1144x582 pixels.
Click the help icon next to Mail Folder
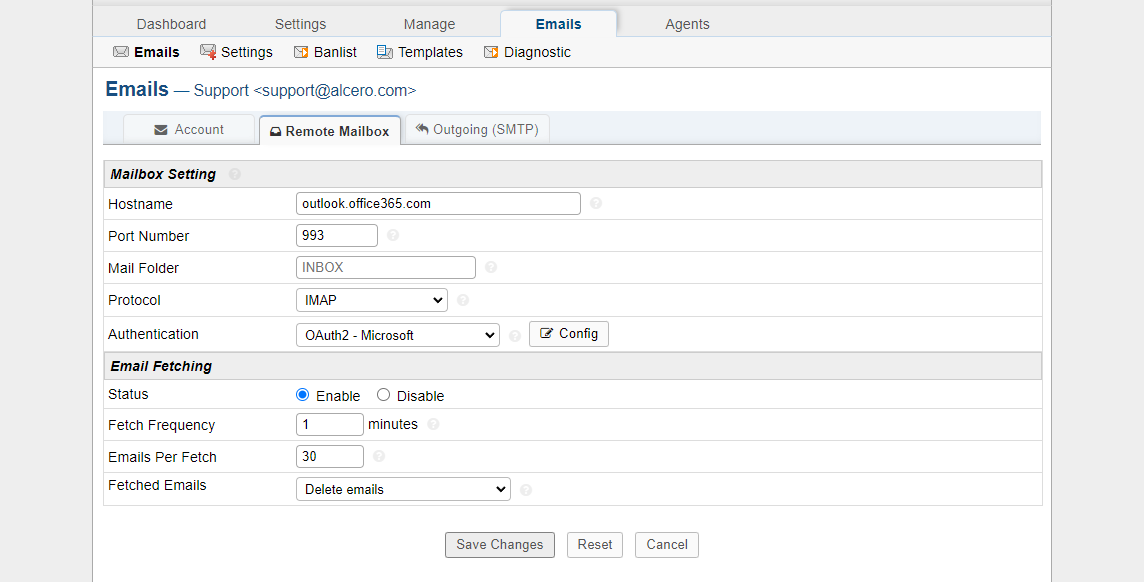(x=491, y=268)
